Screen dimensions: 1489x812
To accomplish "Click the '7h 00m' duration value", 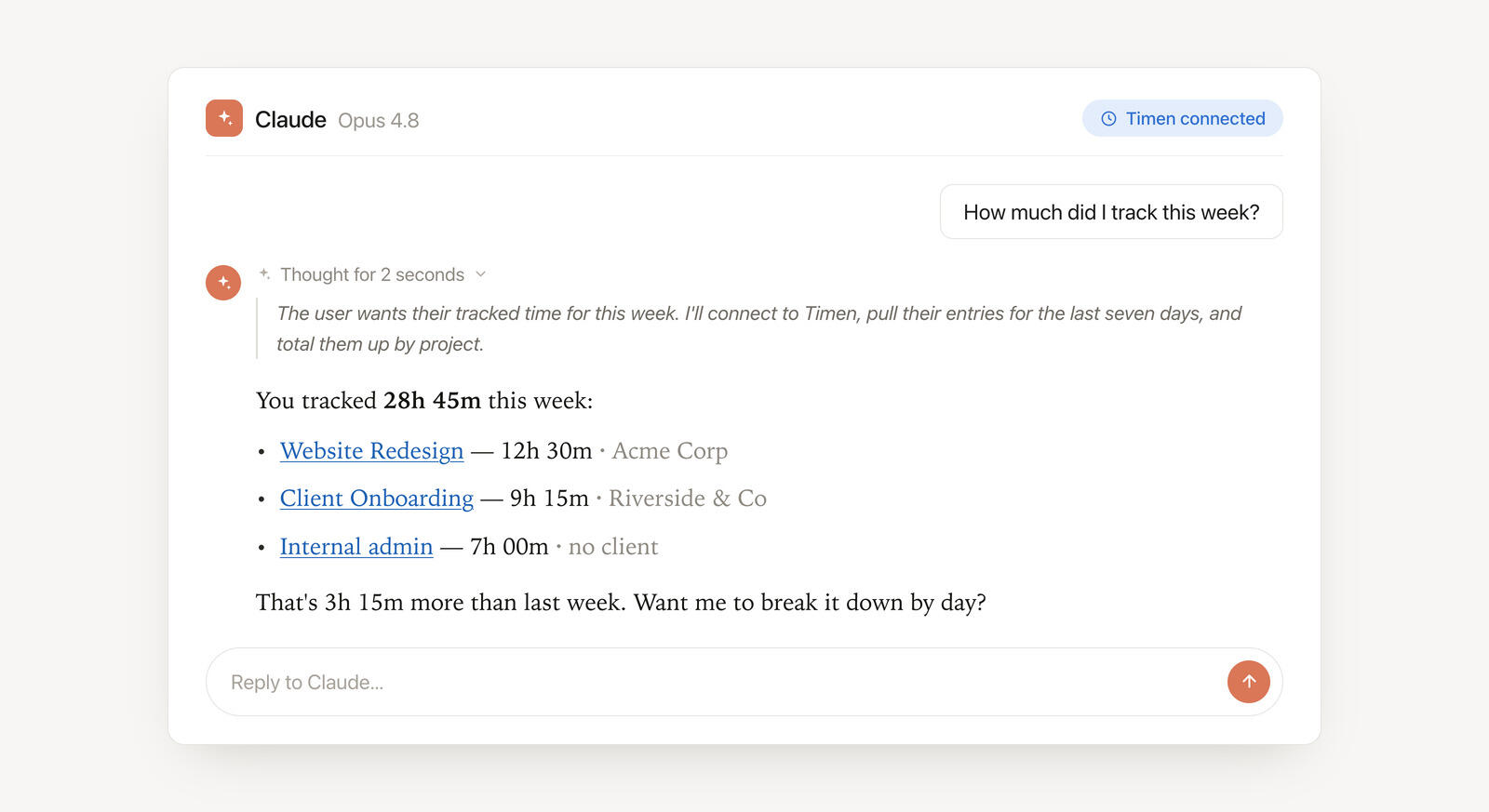I will click(509, 547).
